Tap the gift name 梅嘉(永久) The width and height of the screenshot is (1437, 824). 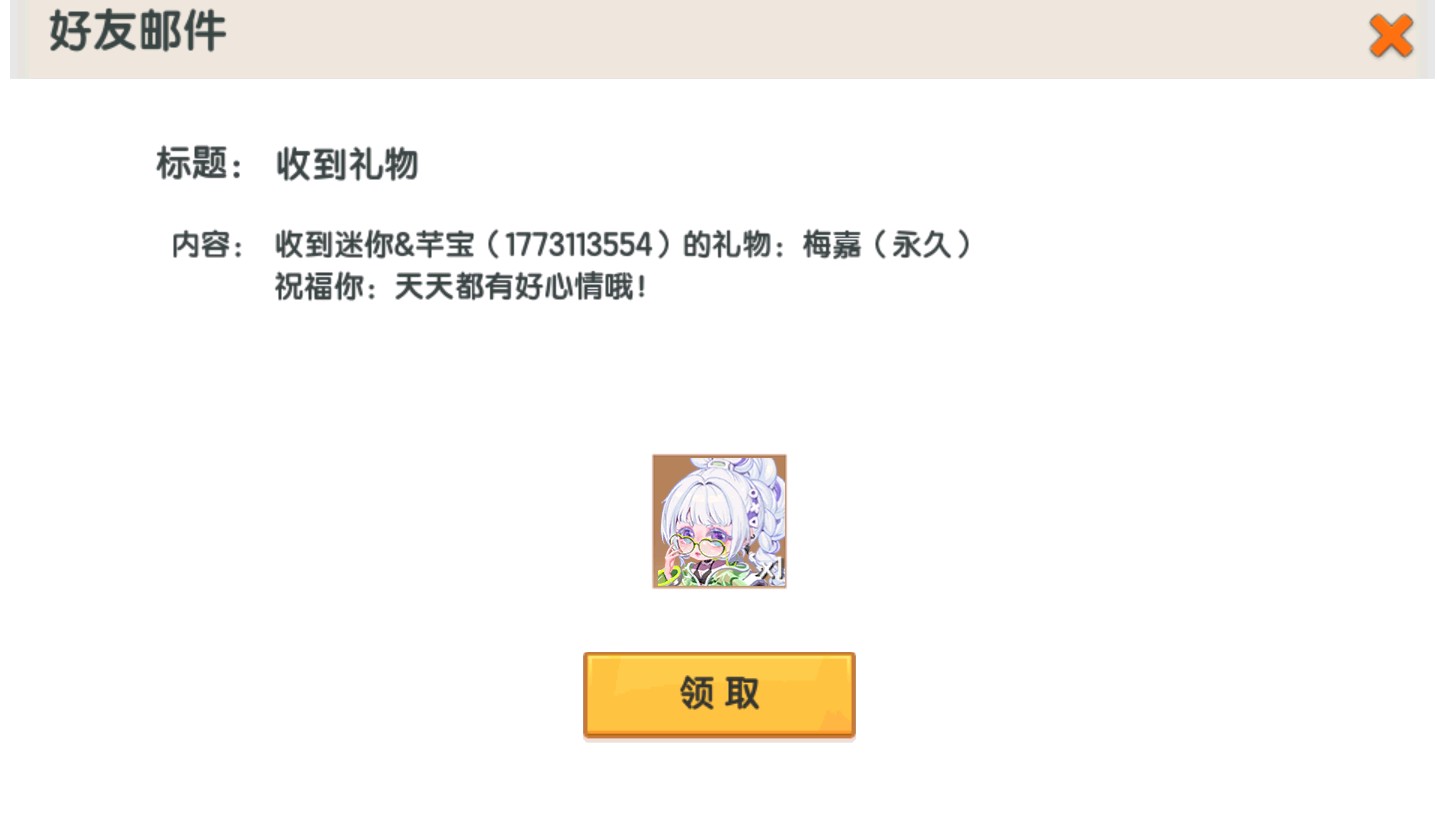click(887, 245)
